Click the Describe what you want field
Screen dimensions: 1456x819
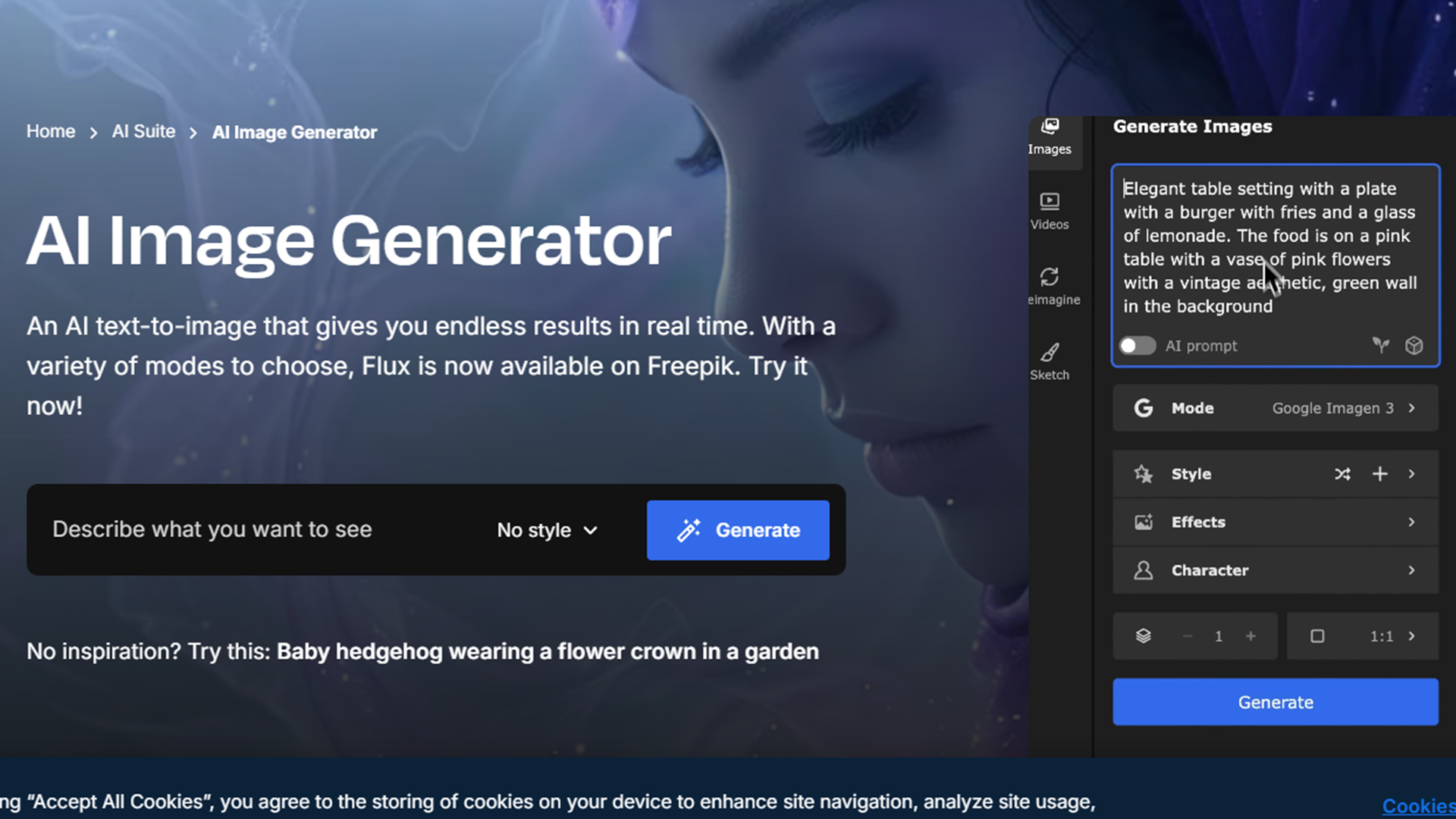click(250, 529)
